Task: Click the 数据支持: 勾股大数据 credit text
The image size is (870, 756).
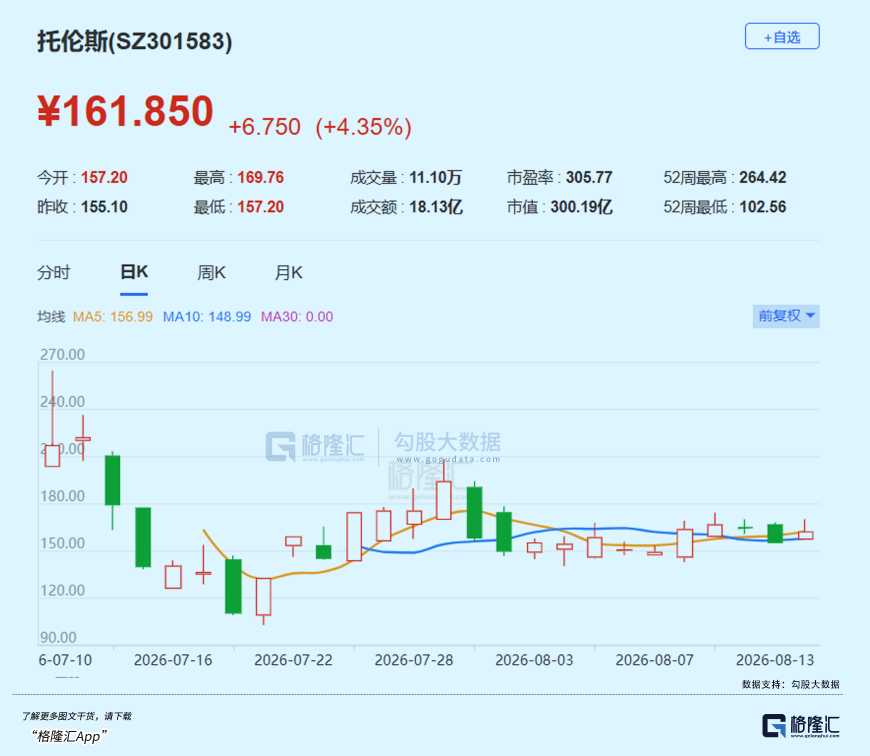Action: tap(791, 684)
